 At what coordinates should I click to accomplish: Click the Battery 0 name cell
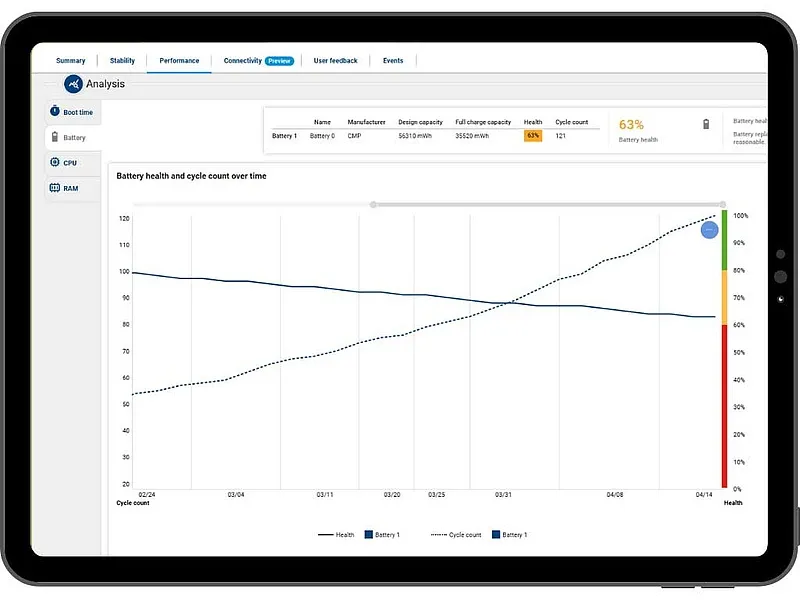[322, 136]
